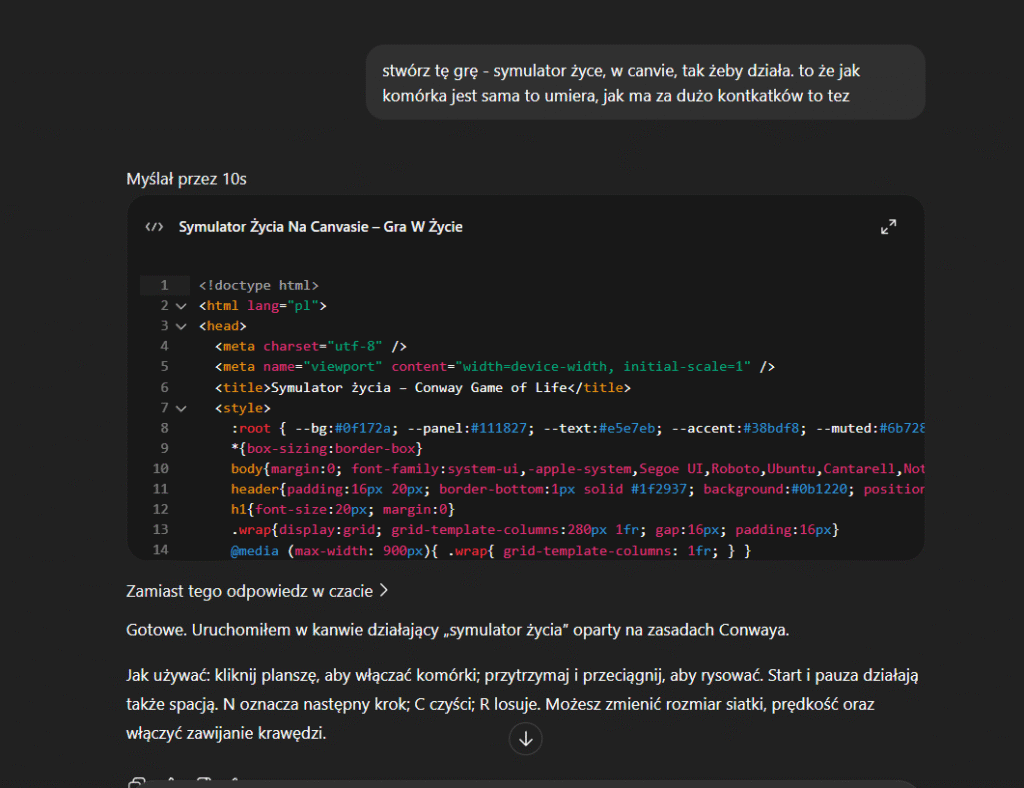
Task: Select line number 1 in the code gutter
Action: coord(165,285)
